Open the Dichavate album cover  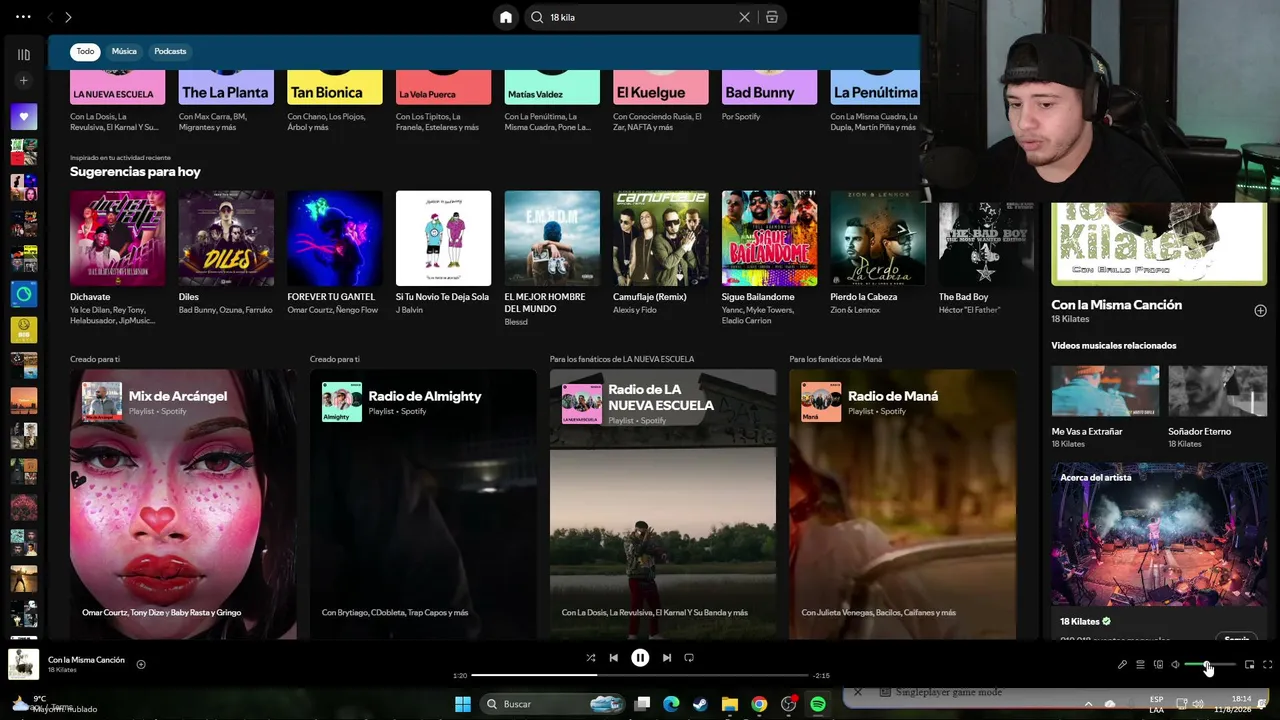(x=118, y=238)
